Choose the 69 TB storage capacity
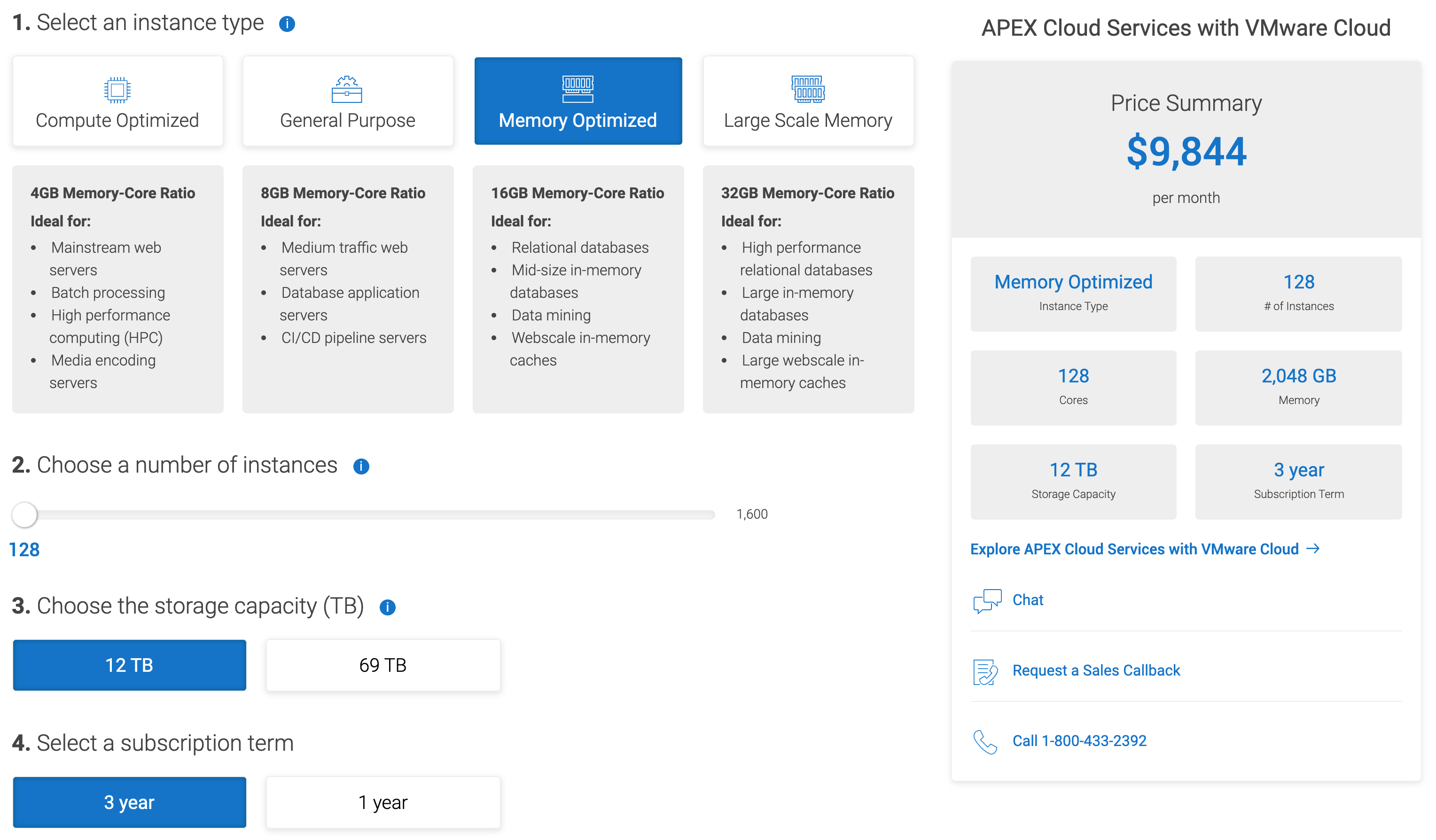Viewport: 1436px width, 840px height. 382,665
